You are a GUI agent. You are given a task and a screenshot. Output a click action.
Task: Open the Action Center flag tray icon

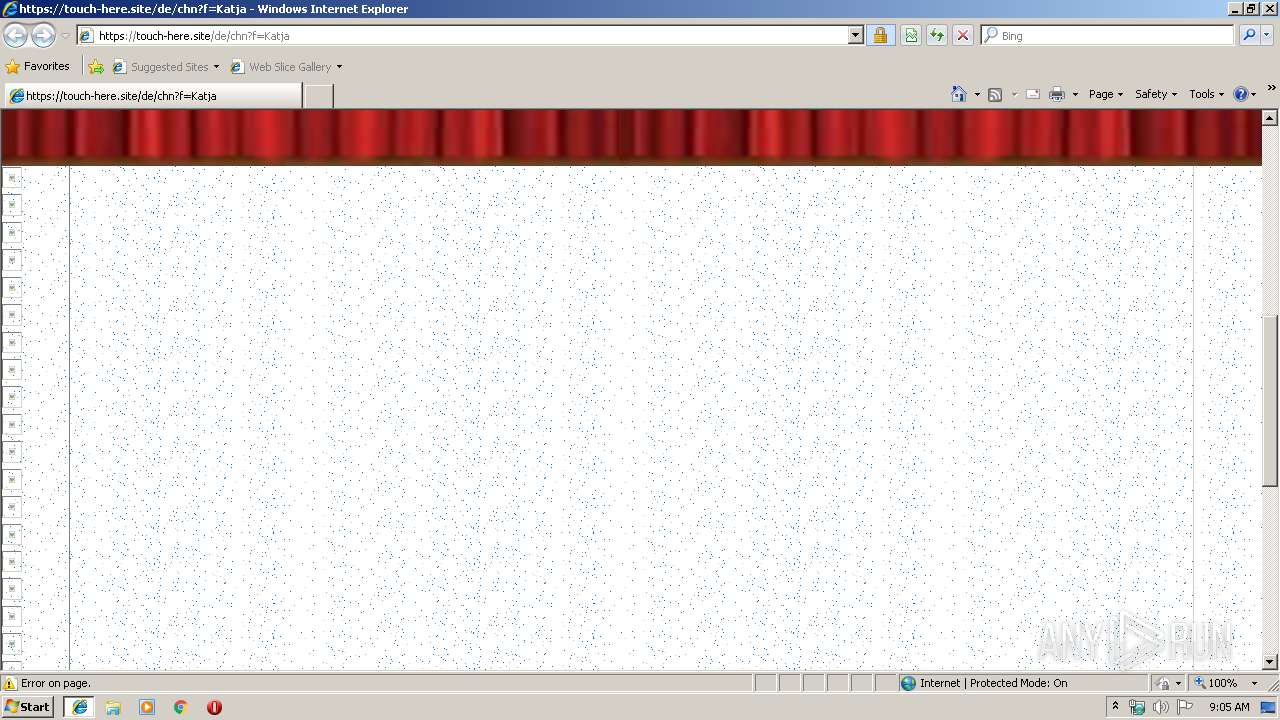pos(1185,707)
